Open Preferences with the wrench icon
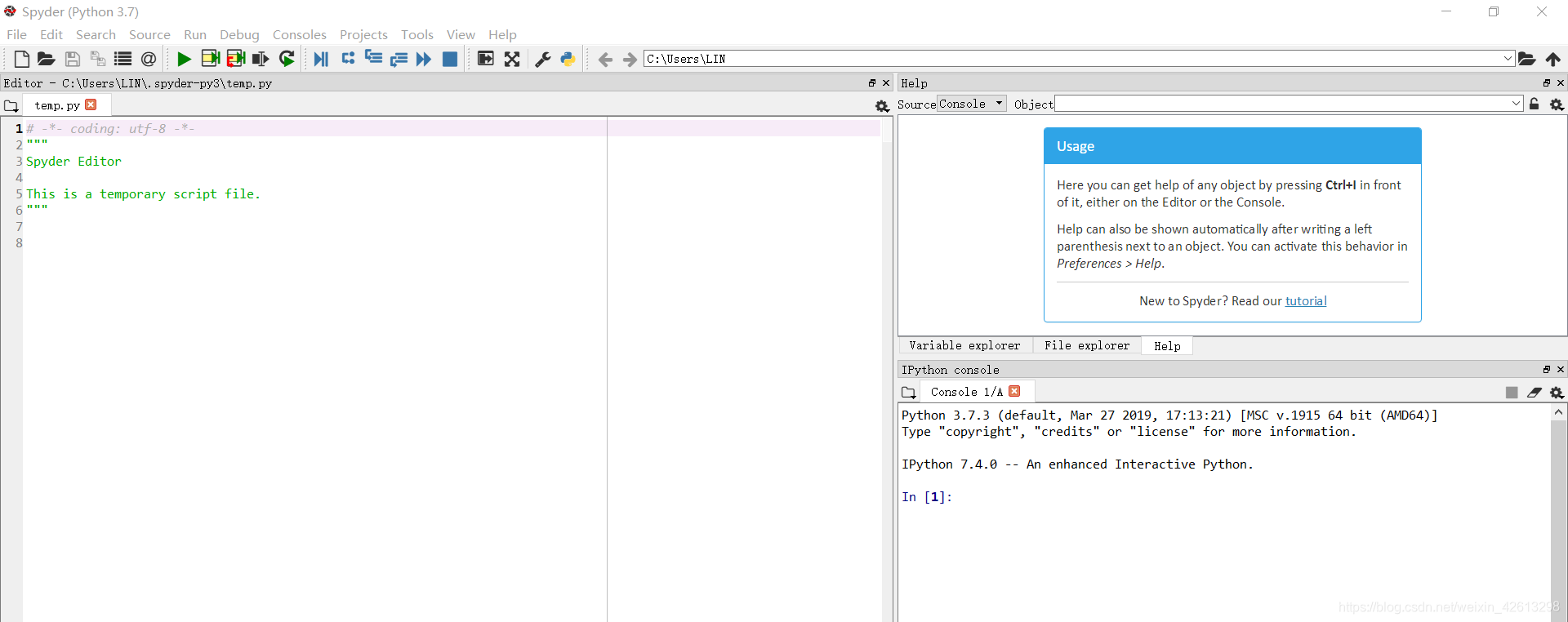1568x622 pixels. pos(542,59)
